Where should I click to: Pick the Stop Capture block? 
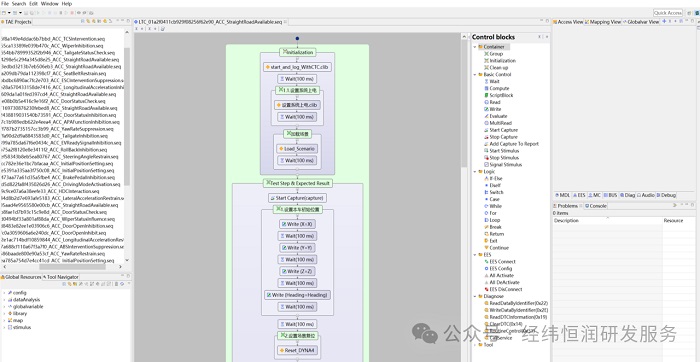(x=504, y=137)
